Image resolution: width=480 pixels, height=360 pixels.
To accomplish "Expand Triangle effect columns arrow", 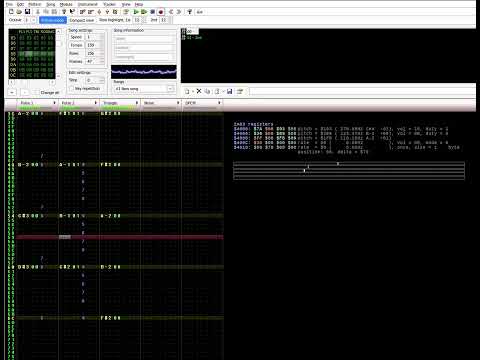I will click(x=137, y=103).
